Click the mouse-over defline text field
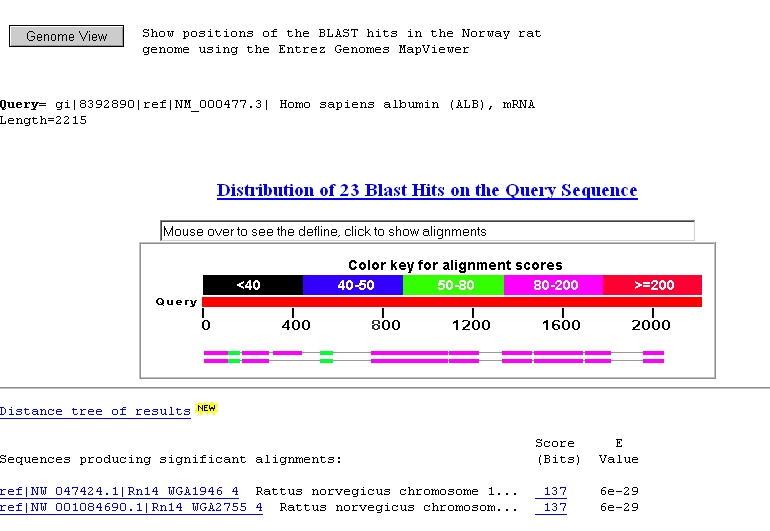The width and height of the screenshot is (770, 531). pos(427,231)
